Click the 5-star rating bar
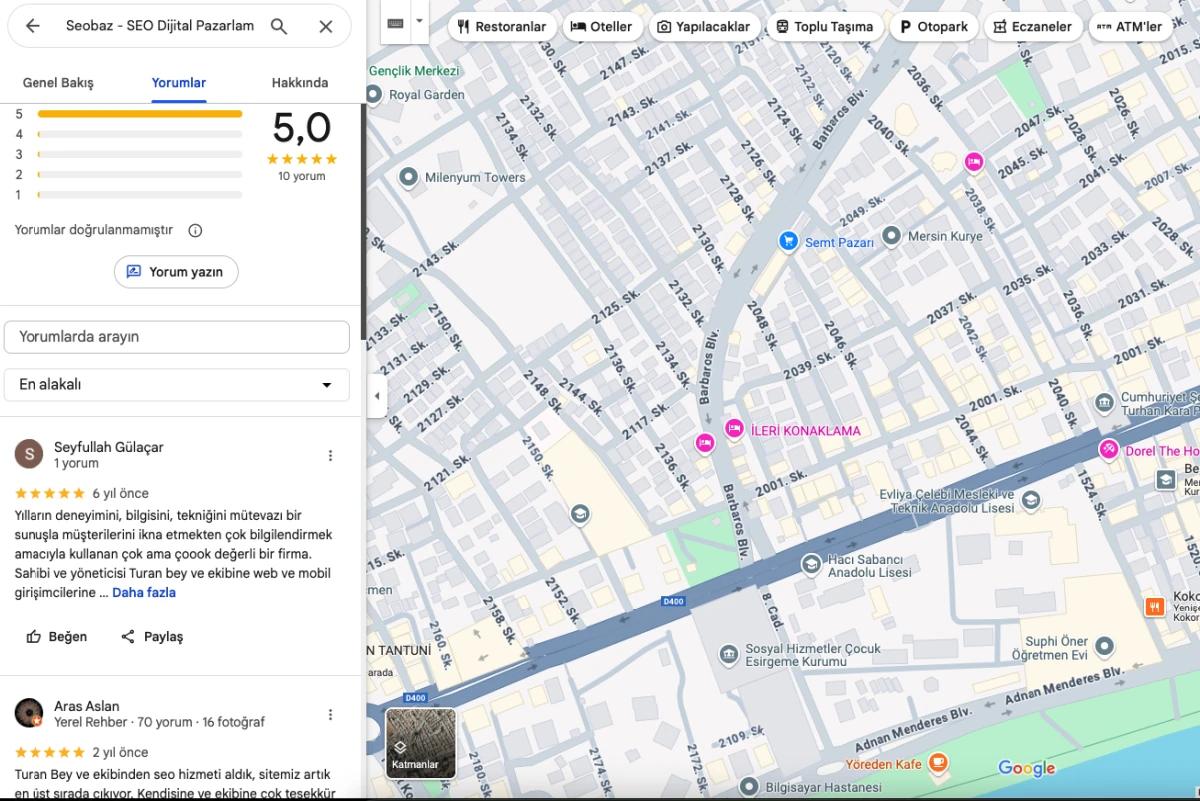 point(140,114)
